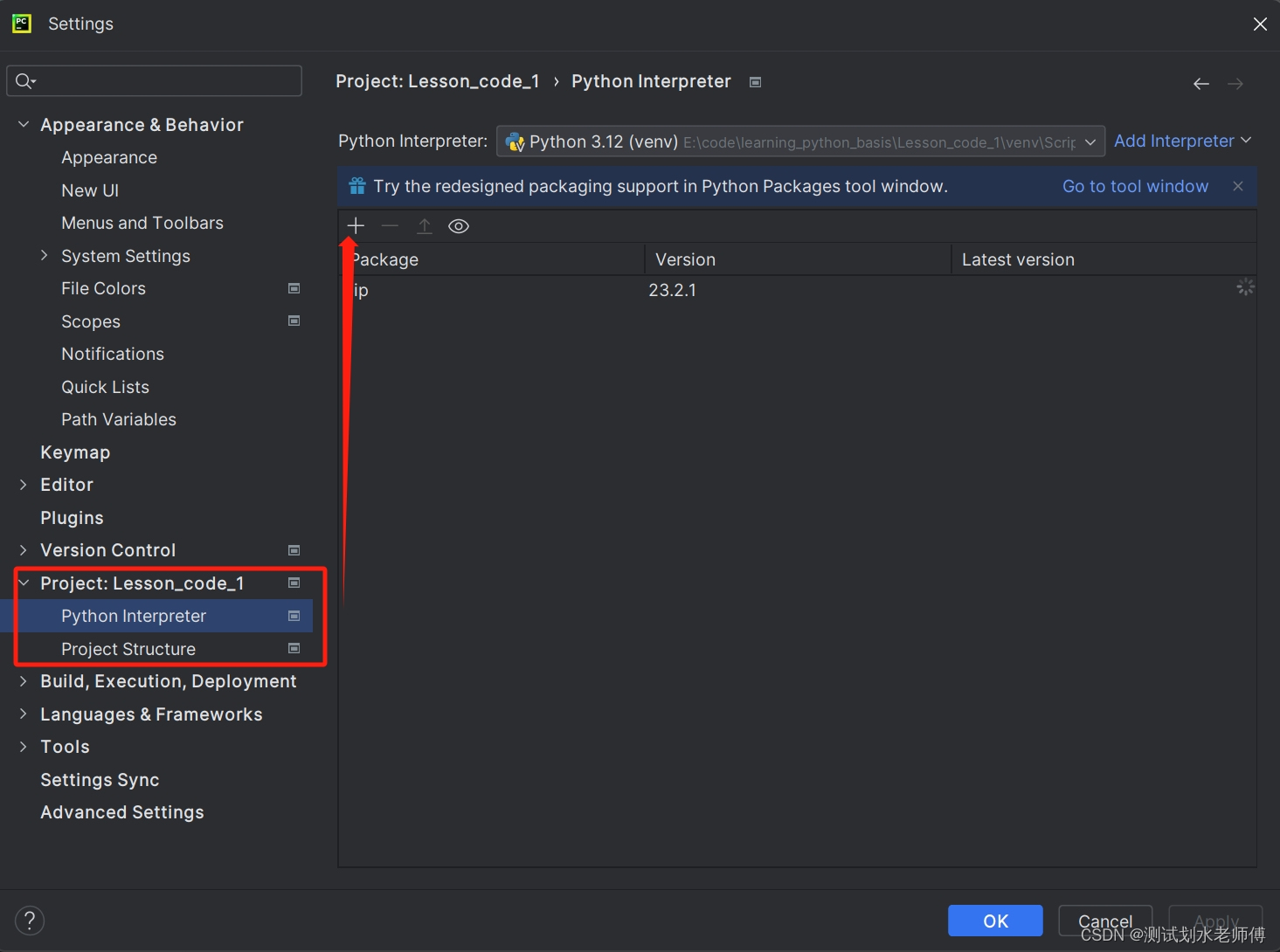Toggle show early releases eye icon
Viewport: 1280px width, 952px height.
point(459,226)
